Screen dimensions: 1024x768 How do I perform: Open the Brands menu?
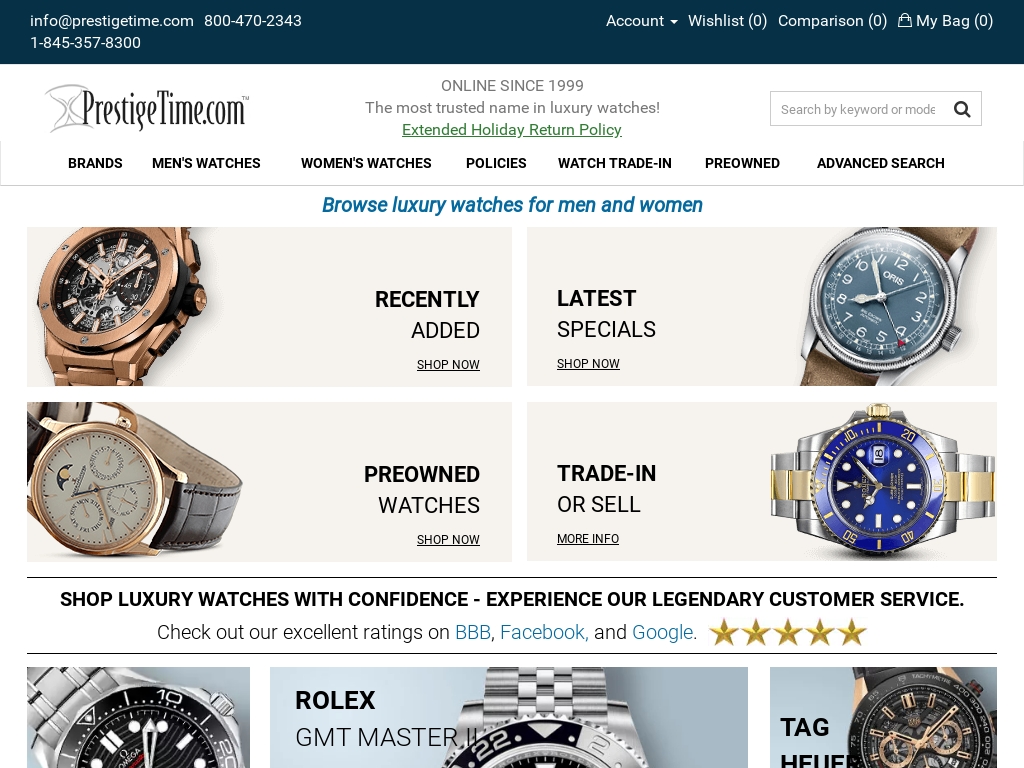pos(95,163)
